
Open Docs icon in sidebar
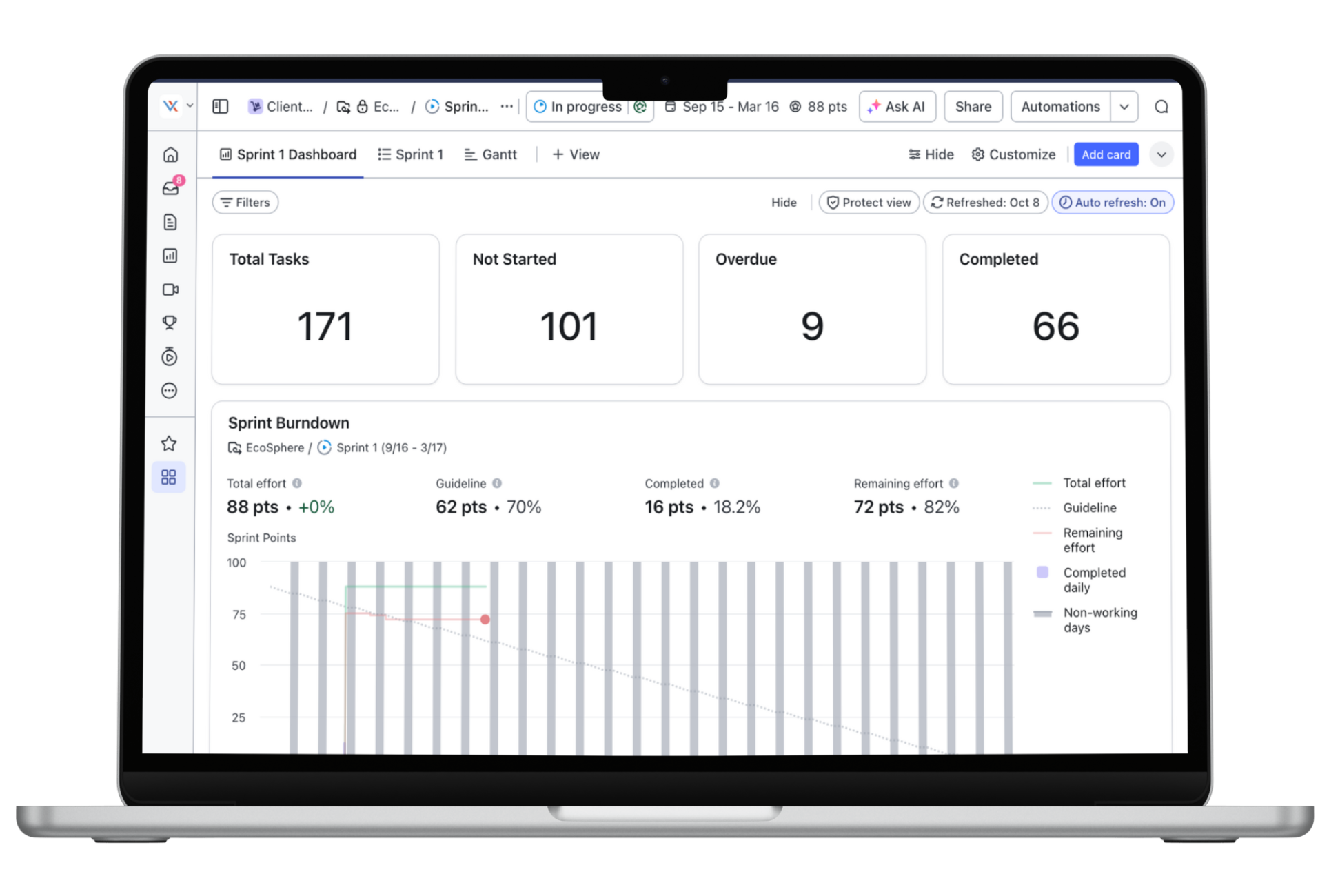point(170,222)
